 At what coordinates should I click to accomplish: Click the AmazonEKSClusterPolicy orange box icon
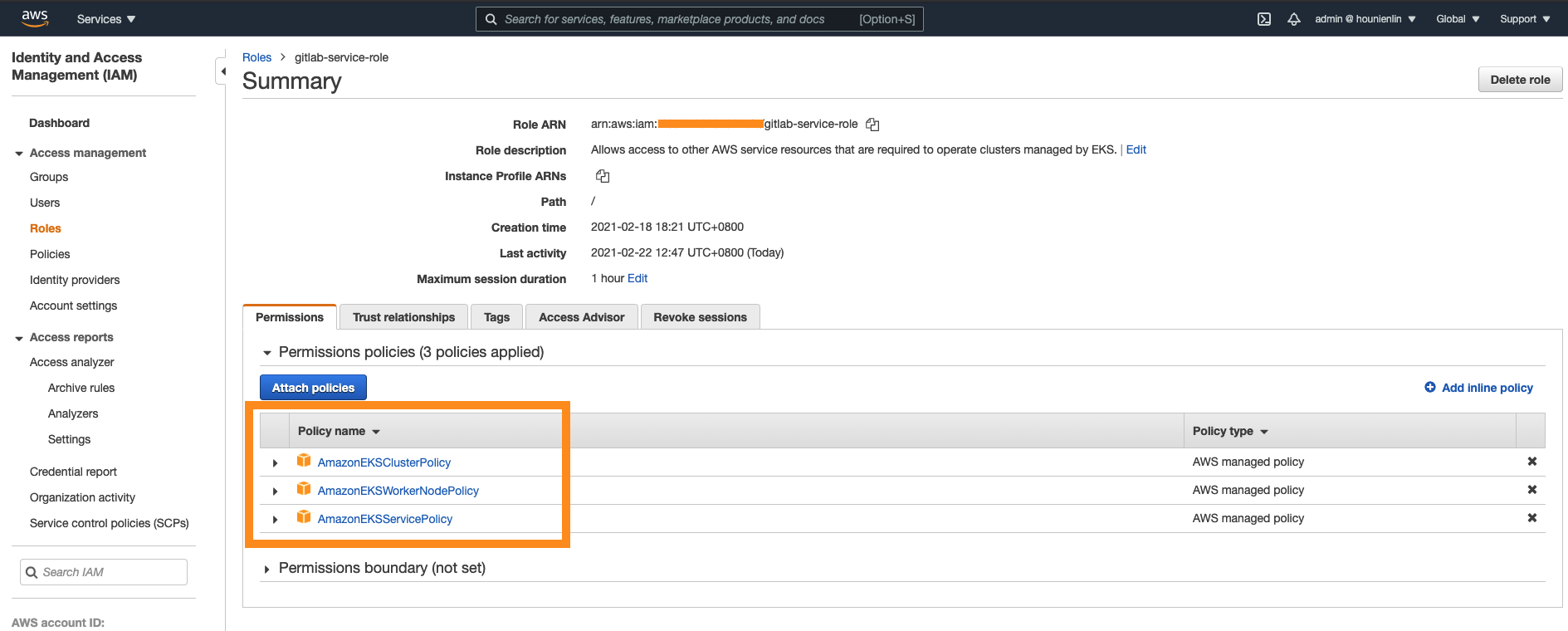[304, 461]
